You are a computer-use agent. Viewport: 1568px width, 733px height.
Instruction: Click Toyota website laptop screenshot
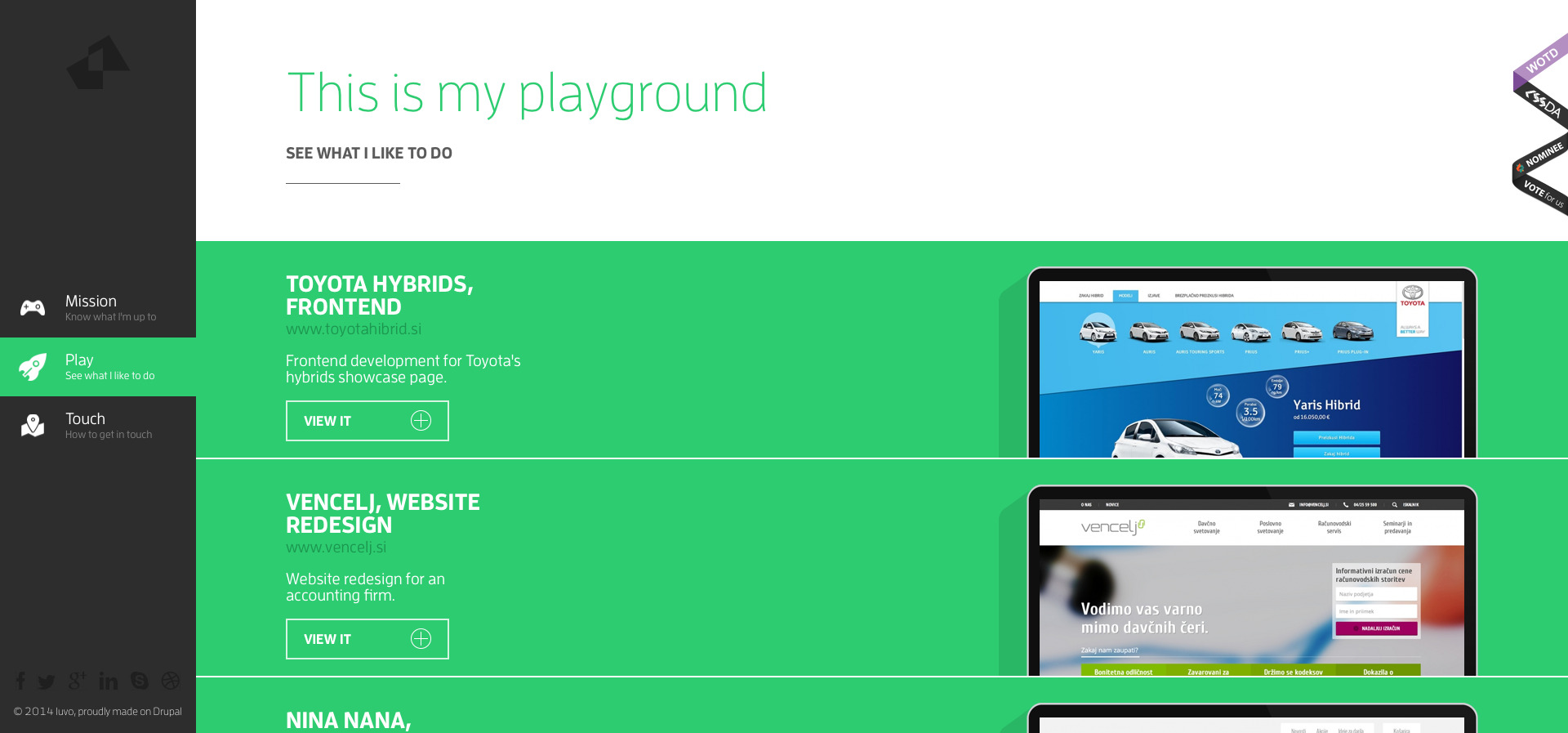tap(1251, 363)
